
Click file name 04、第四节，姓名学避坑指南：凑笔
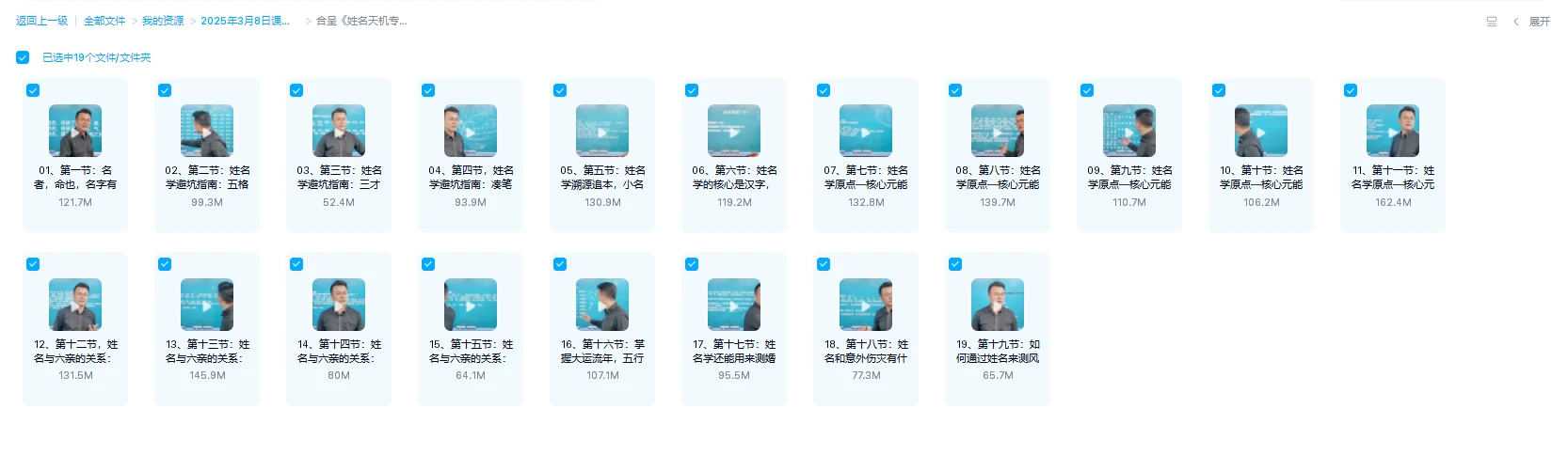(471, 178)
